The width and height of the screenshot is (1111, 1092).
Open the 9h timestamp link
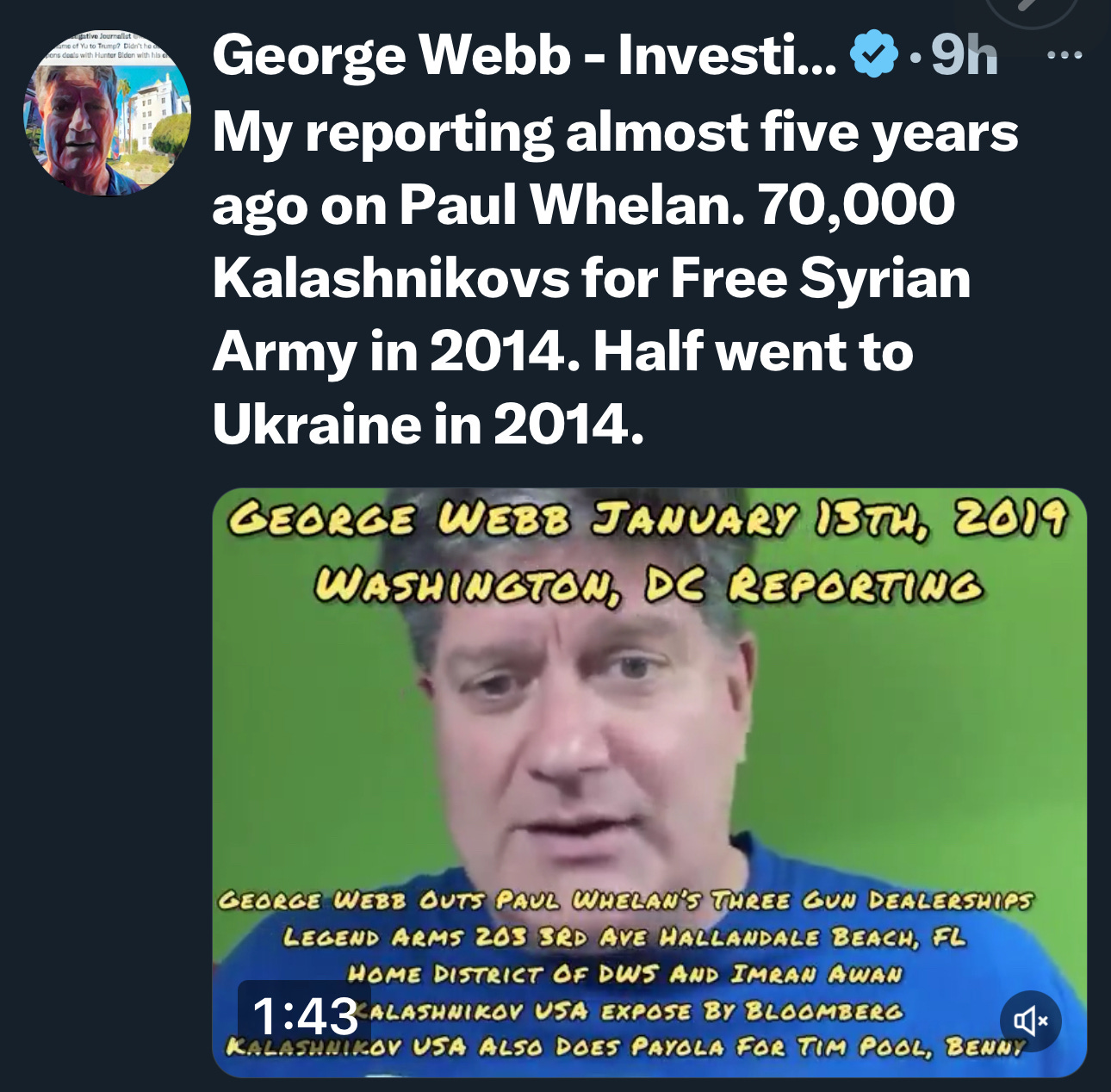pyautogui.click(x=964, y=54)
